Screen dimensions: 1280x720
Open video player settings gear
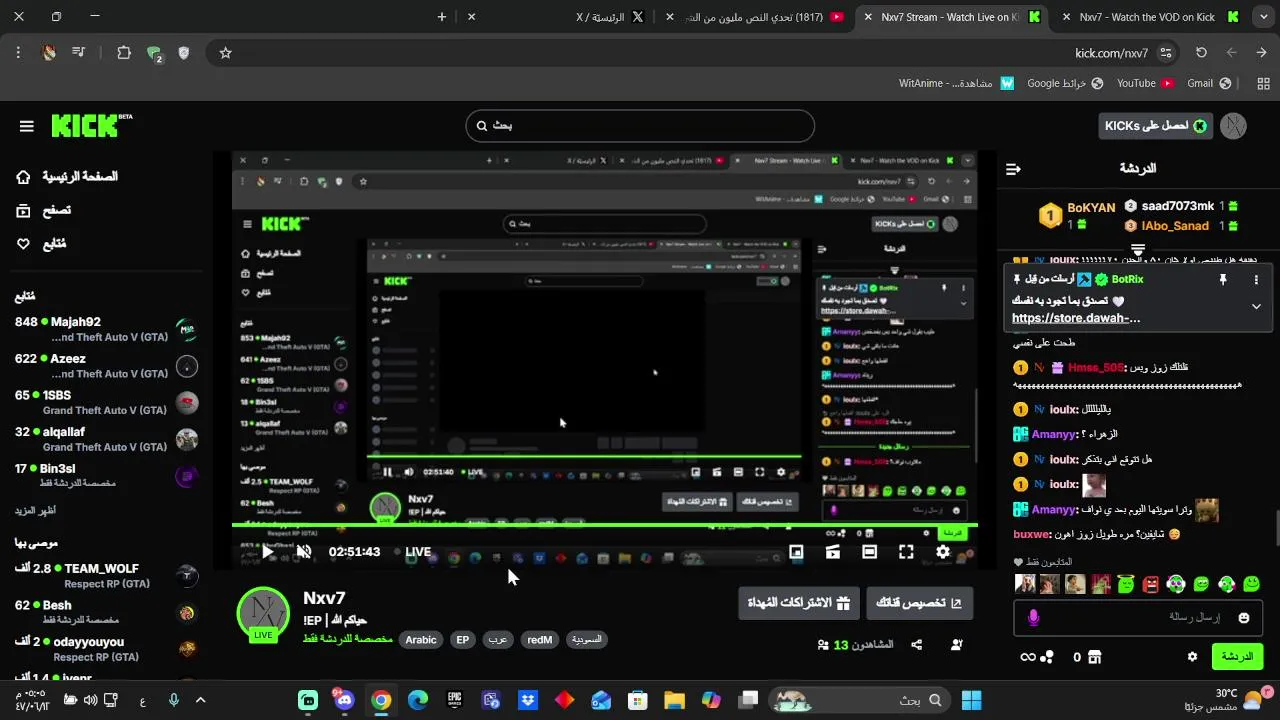(x=943, y=552)
